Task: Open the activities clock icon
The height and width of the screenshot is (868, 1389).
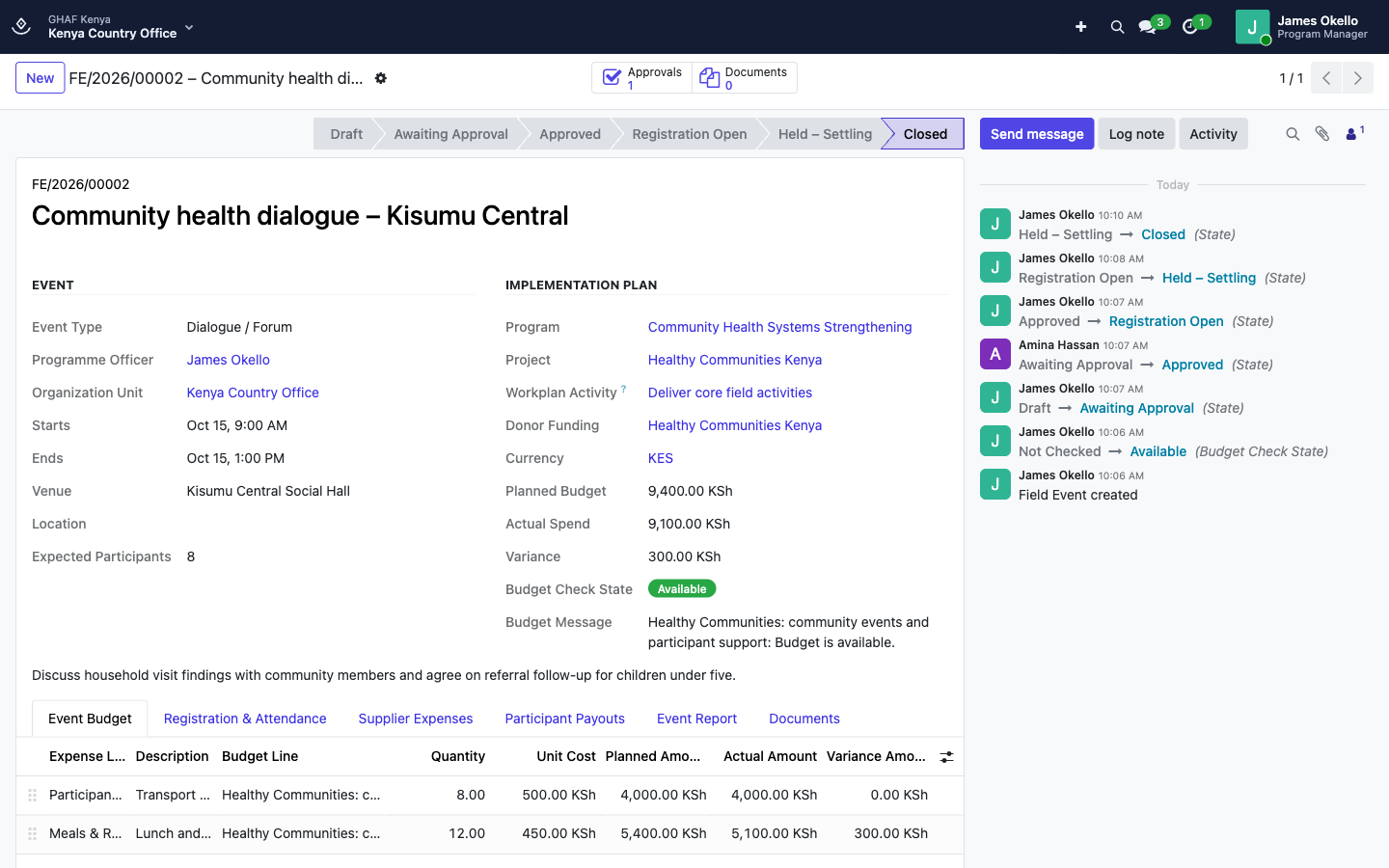Action: (x=1190, y=27)
